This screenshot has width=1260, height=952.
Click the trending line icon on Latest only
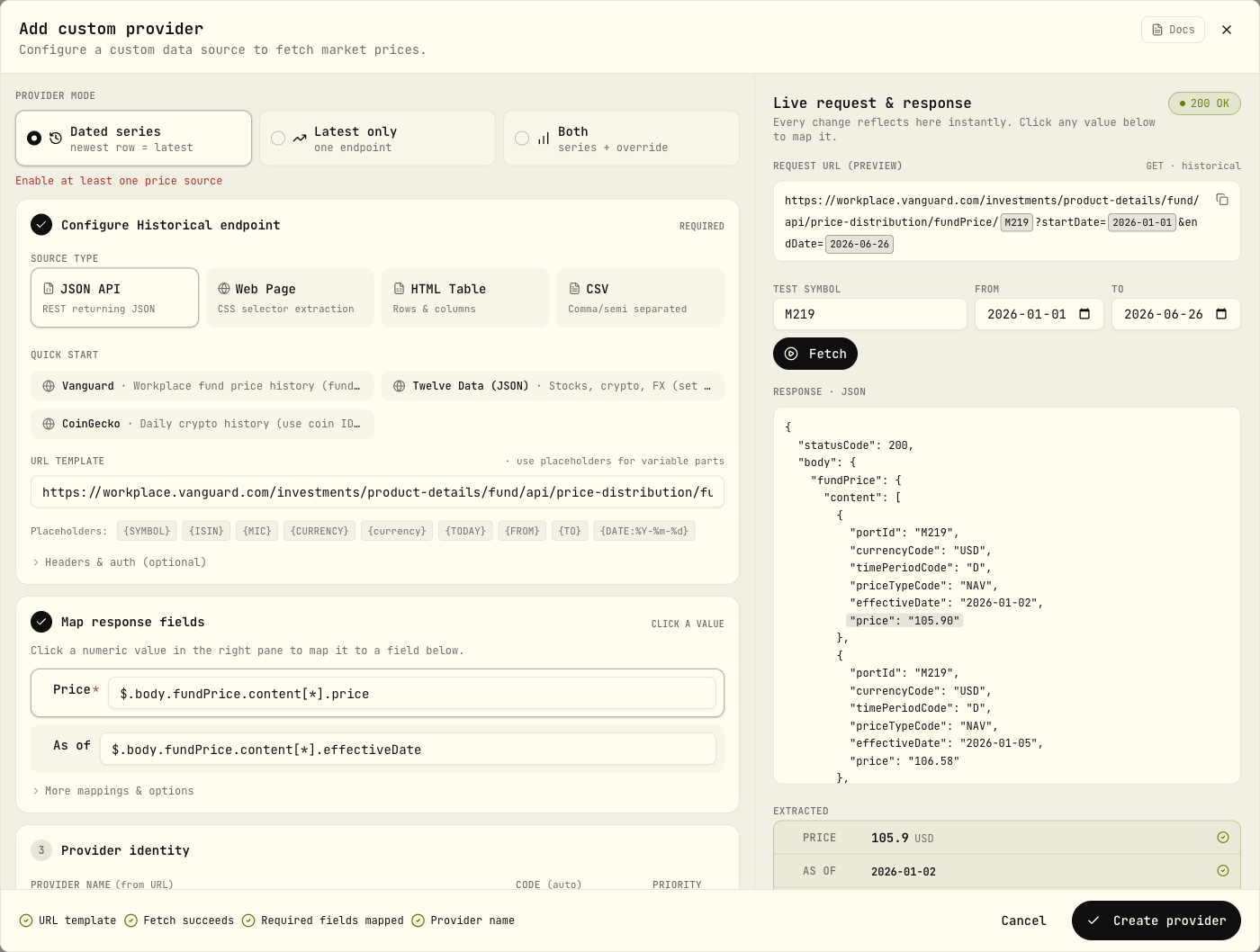click(300, 139)
